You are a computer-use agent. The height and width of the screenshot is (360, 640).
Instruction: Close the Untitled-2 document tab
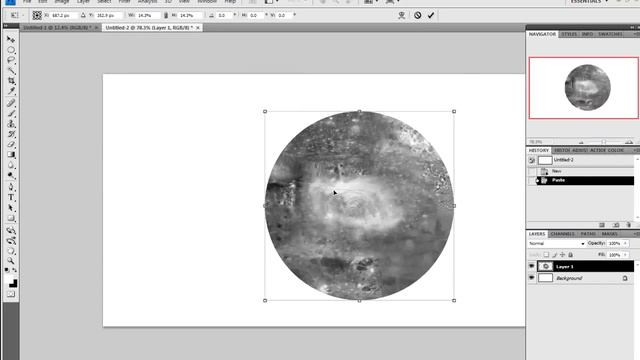tap(198, 28)
